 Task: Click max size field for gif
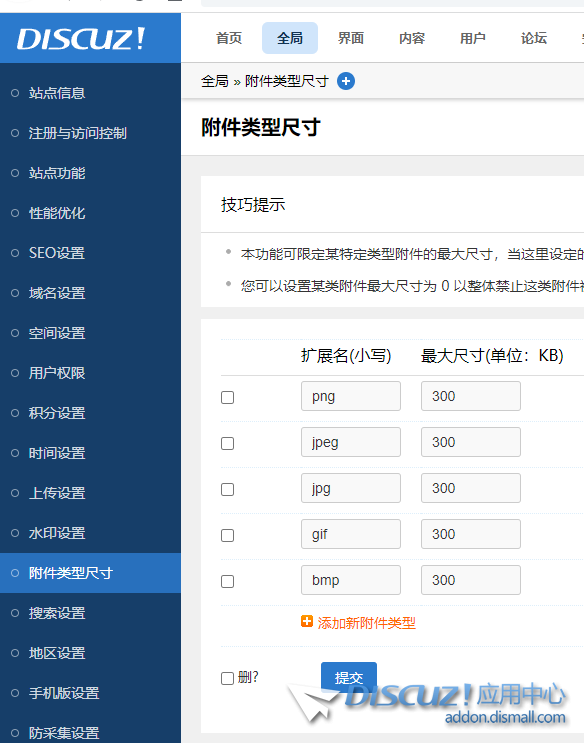click(x=471, y=534)
